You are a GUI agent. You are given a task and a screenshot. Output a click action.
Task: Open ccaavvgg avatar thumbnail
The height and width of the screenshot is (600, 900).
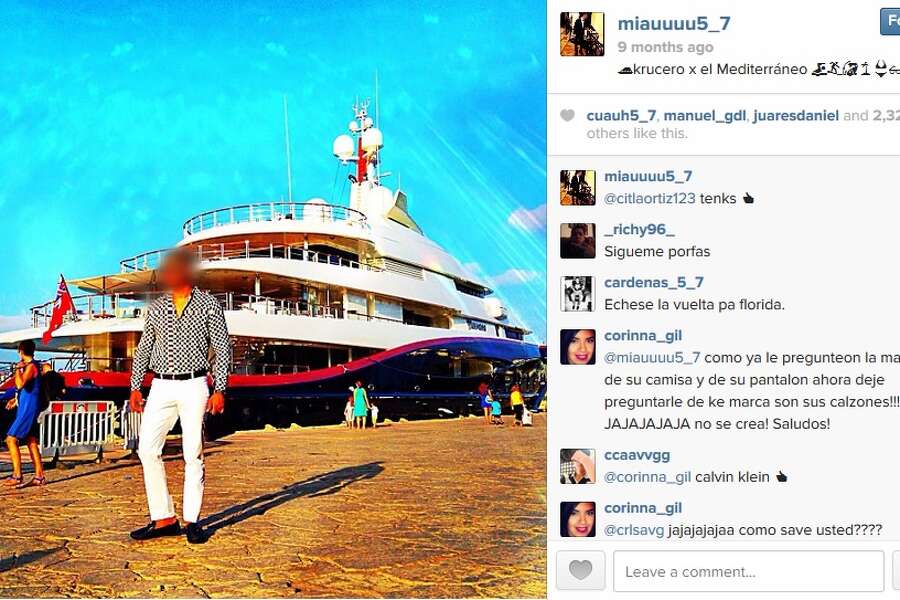click(x=577, y=466)
